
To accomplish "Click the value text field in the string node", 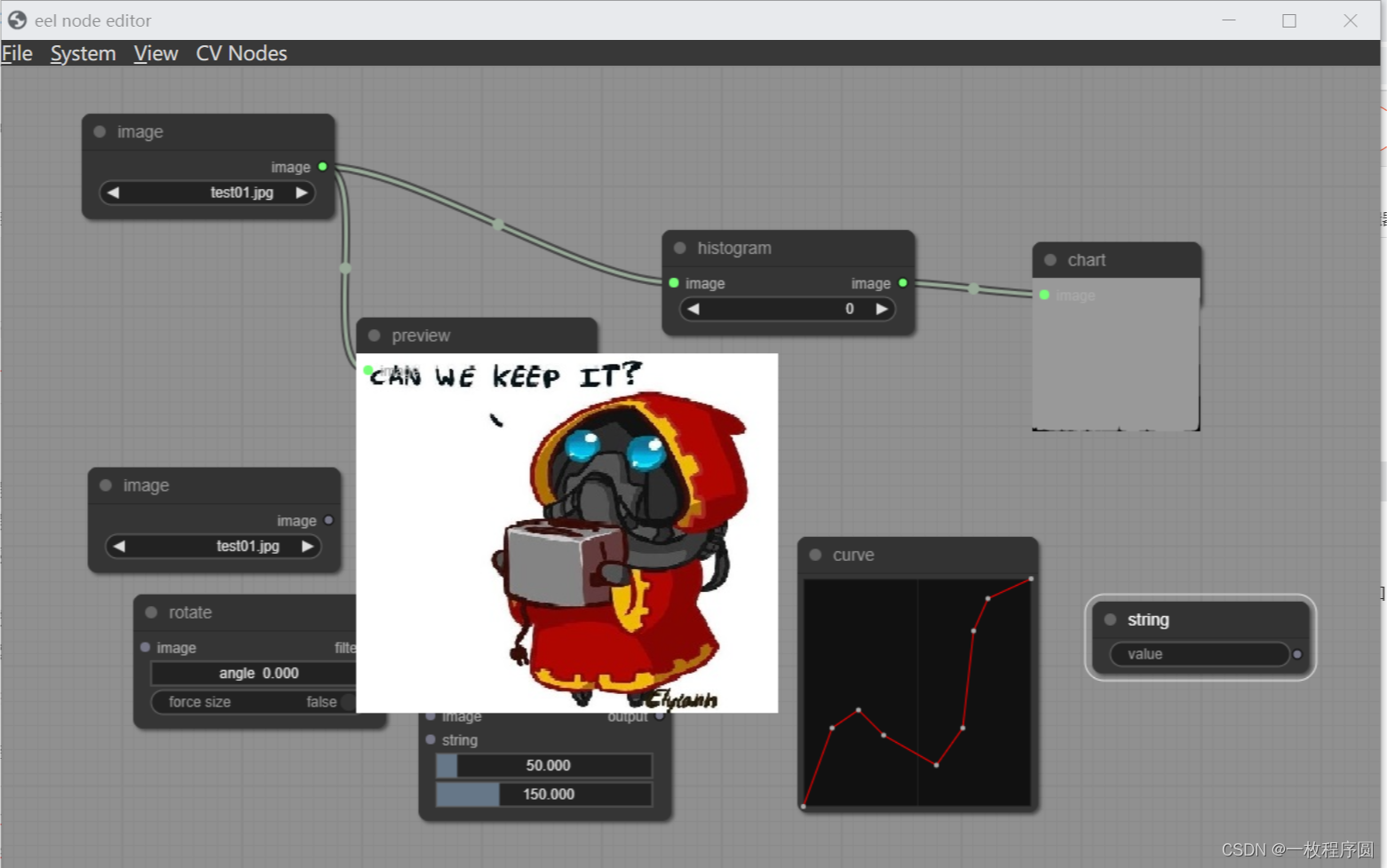I will [1199, 654].
